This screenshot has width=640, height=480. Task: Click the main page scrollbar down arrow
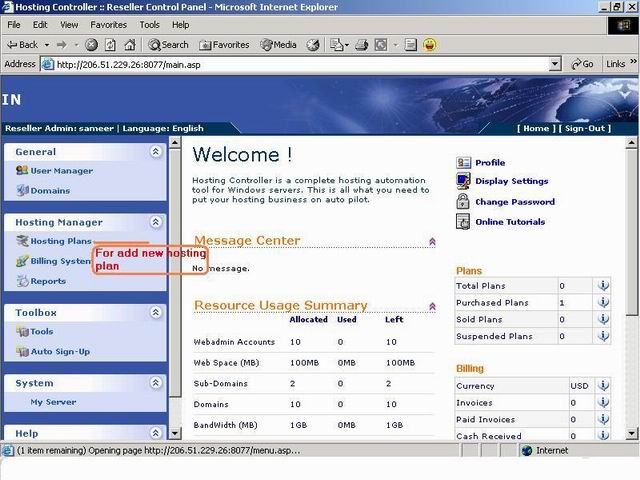631,433
